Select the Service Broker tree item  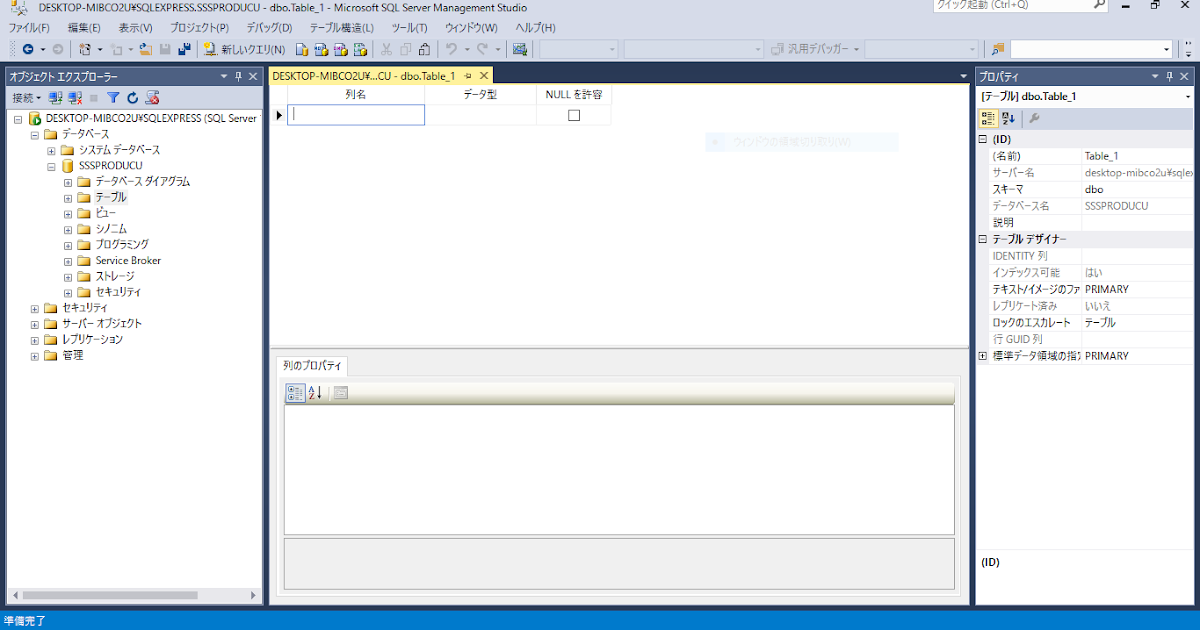pos(128,261)
